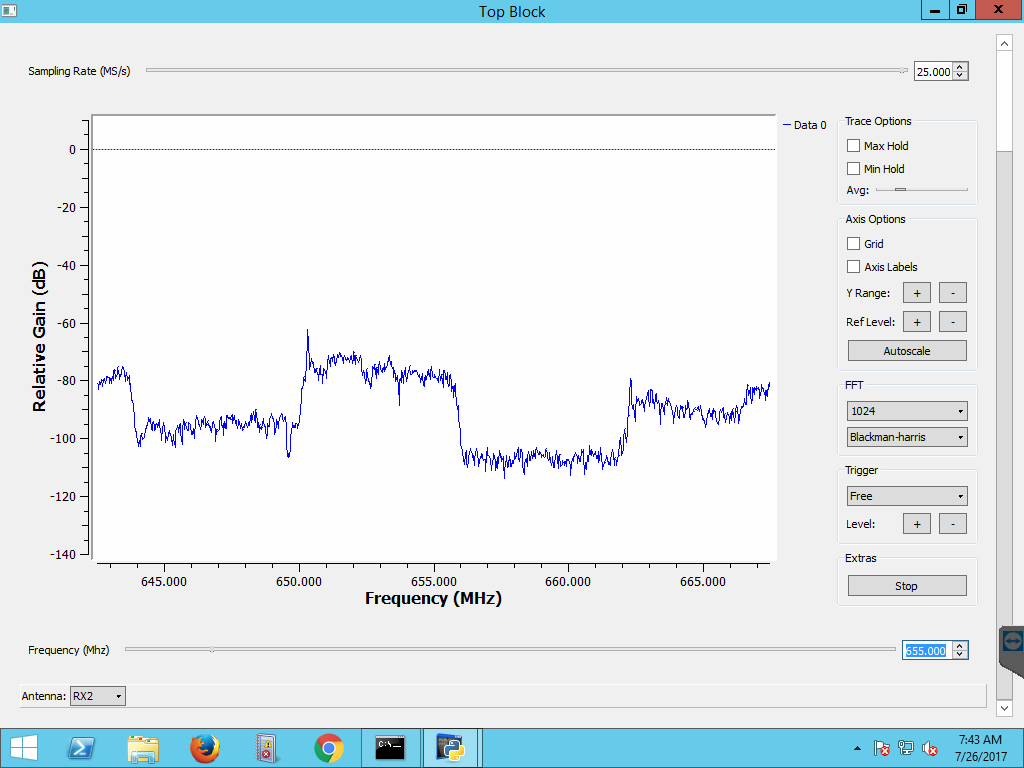Enable the Max Hold checkbox
Screen dimensions: 1024x768
(853, 146)
